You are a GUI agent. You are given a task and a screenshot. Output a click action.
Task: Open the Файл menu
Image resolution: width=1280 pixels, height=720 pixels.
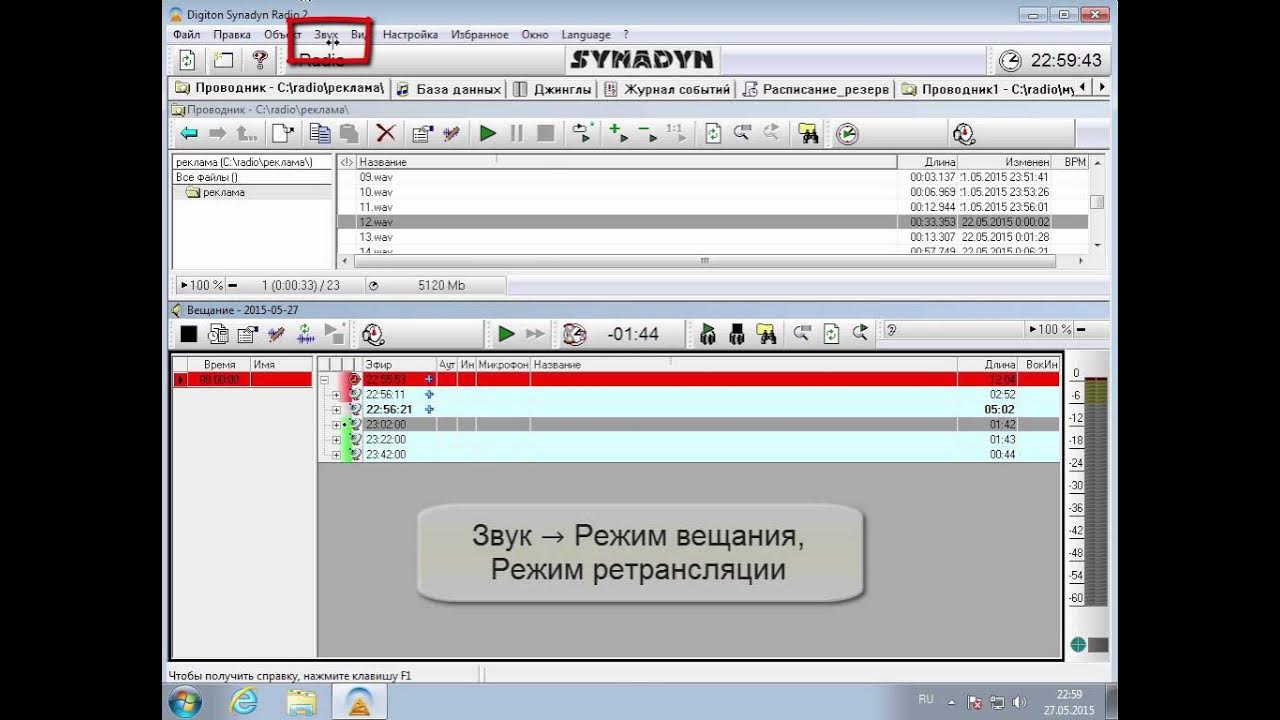187,34
